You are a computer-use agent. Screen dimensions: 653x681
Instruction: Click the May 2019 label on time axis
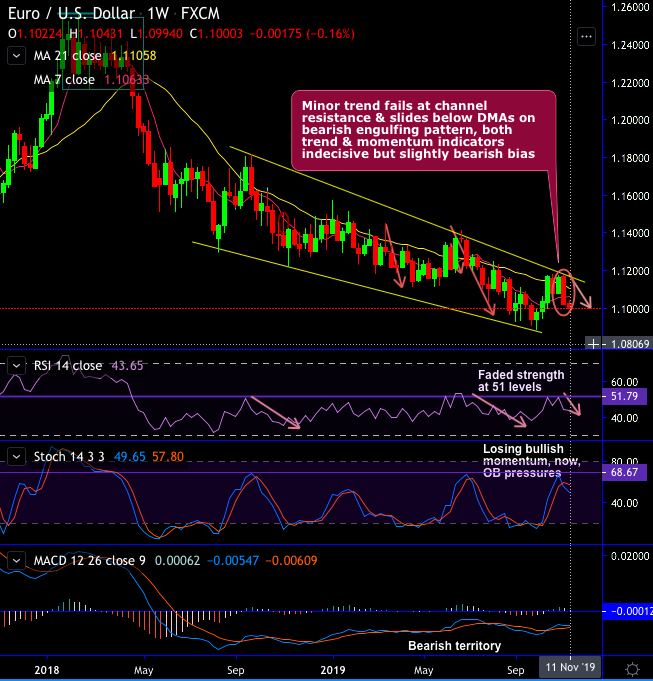coord(423,670)
